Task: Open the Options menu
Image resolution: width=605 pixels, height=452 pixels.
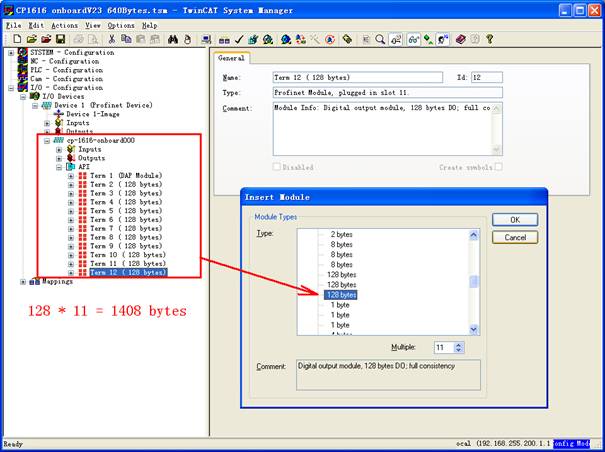Action: [x=121, y=25]
